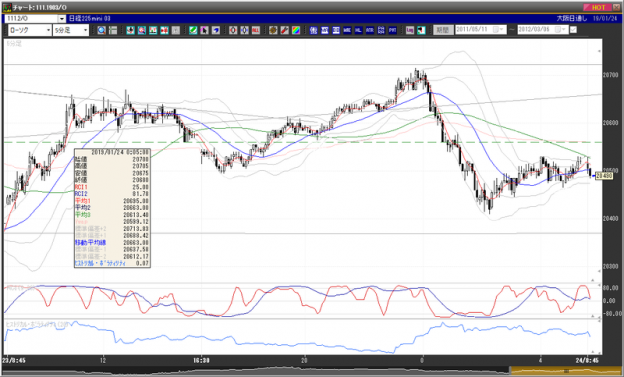This screenshot has width=624, height=377.
Task: Click the Log scale icon
Action: pos(410,30)
